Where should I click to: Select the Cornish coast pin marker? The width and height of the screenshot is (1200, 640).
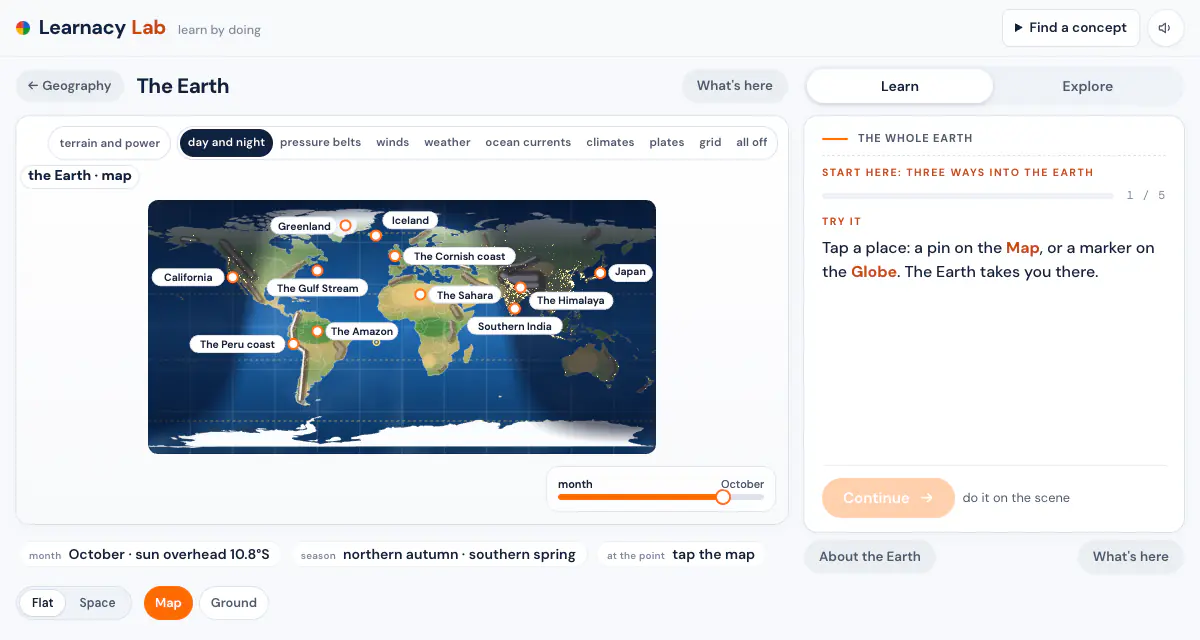pyautogui.click(x=395, y=256)
